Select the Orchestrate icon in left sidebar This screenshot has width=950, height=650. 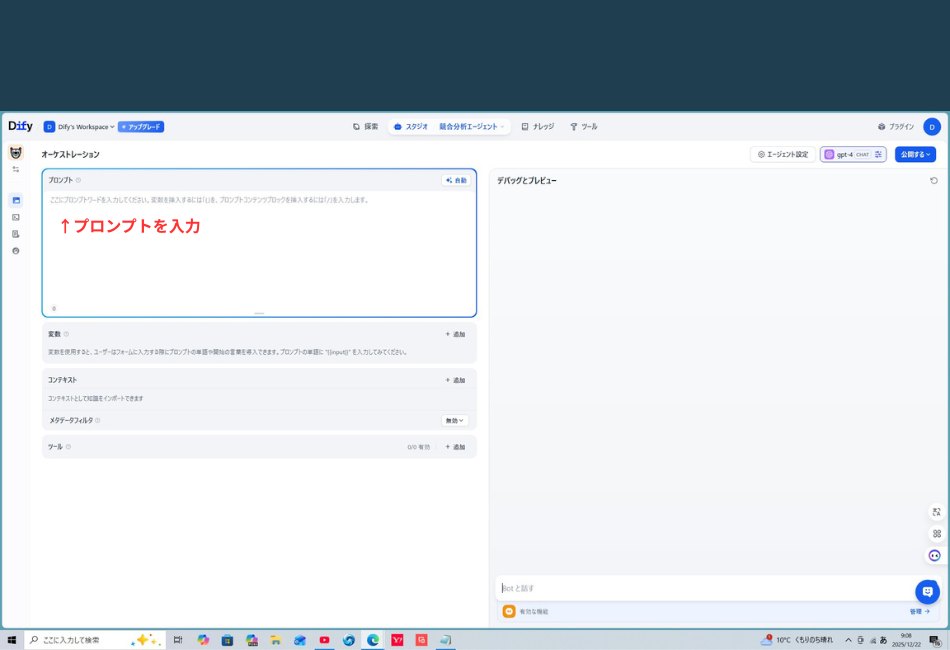[16, 200]
